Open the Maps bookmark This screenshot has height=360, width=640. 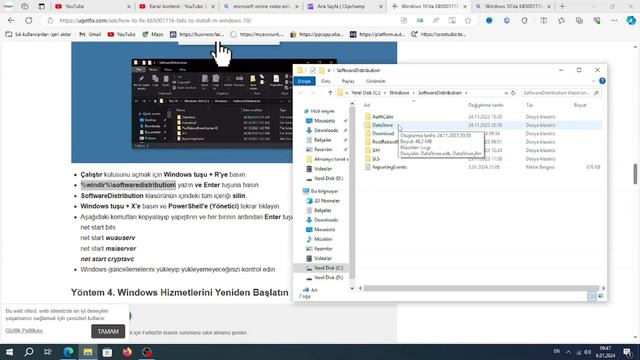pyautogui.click(x=153, y=34)
